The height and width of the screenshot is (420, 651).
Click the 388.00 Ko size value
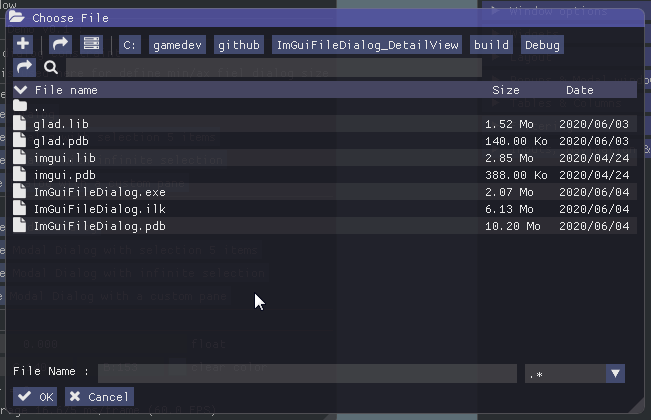tap(516, 175)
